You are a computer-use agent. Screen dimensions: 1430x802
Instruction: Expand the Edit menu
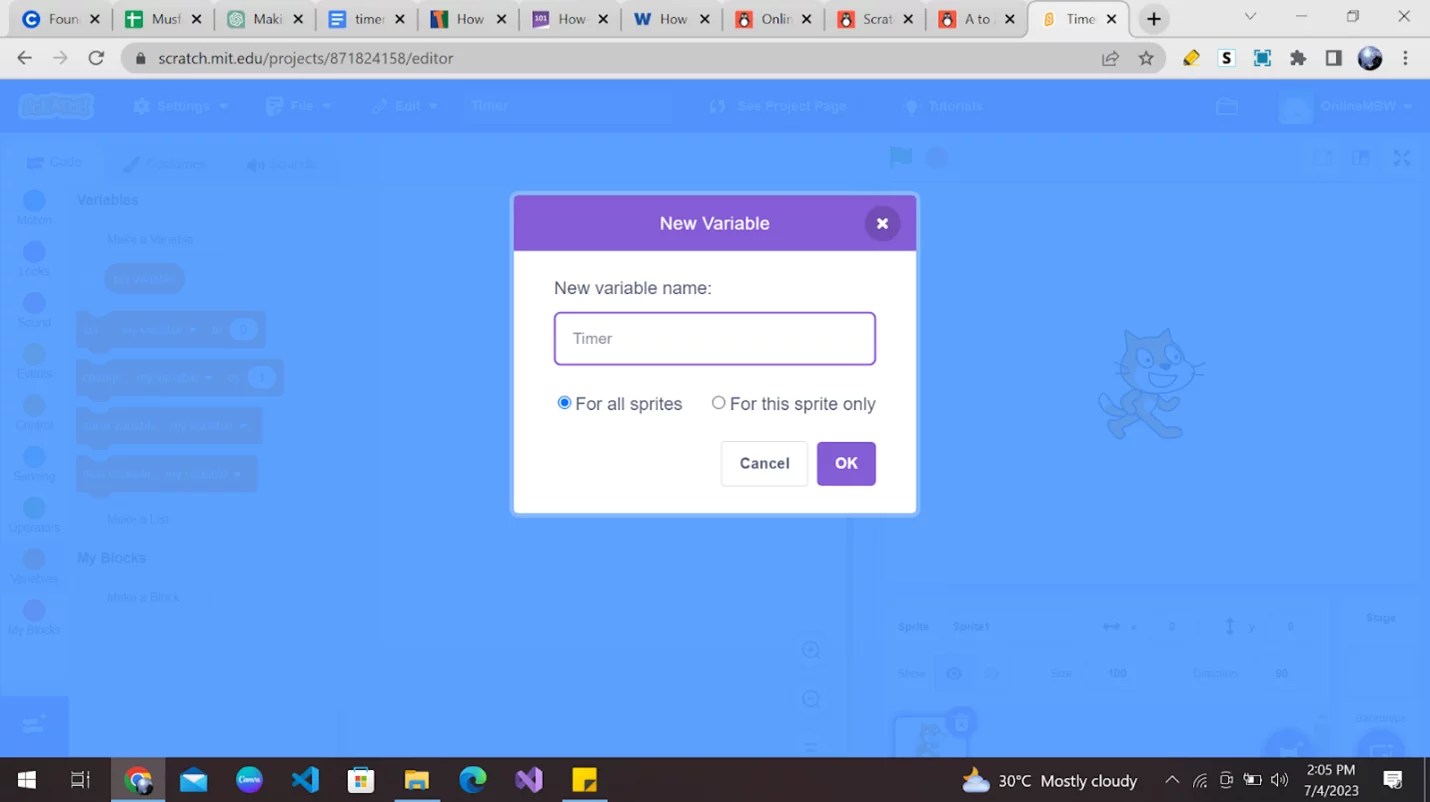click(404, 105)
